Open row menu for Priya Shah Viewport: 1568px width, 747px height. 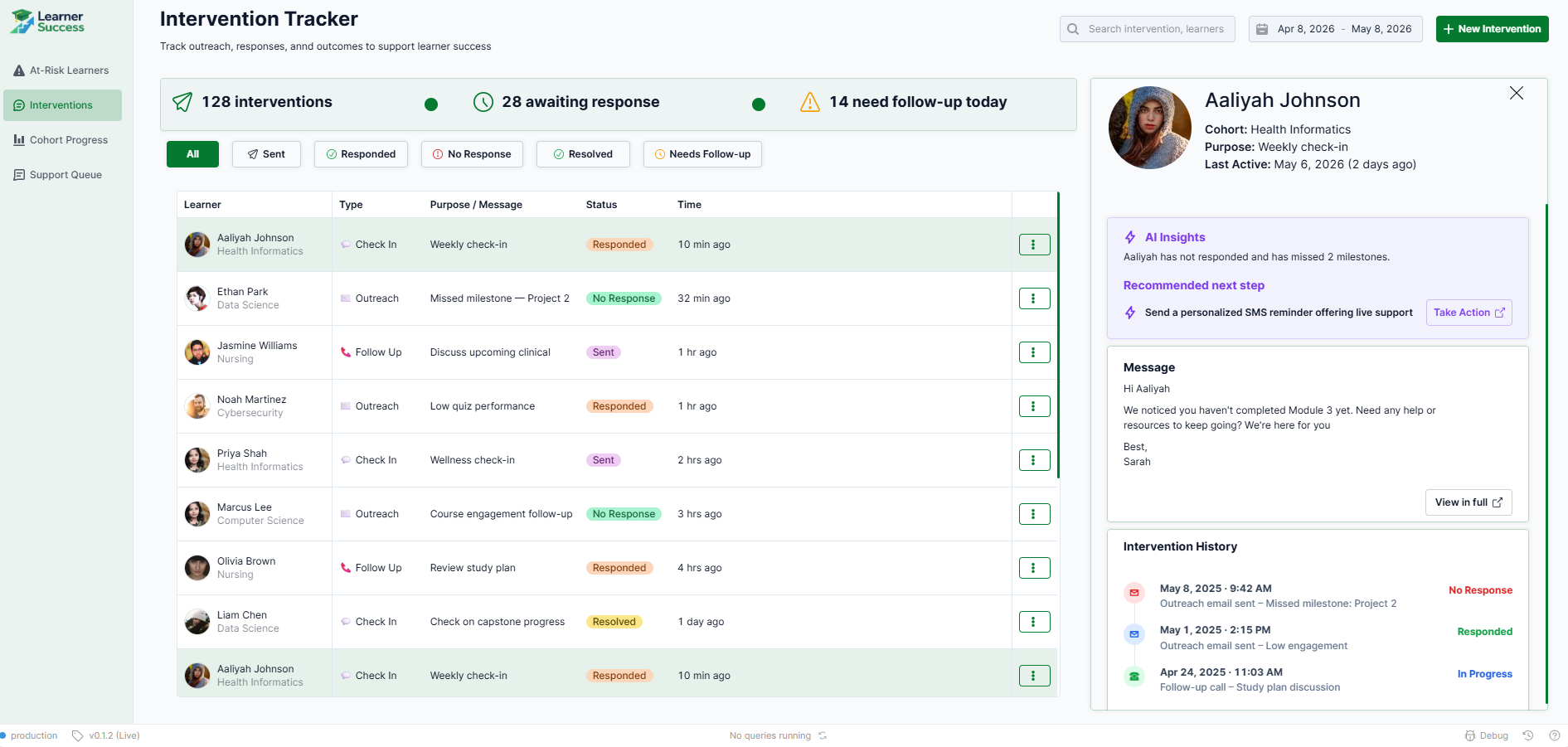coord(1034,460)
